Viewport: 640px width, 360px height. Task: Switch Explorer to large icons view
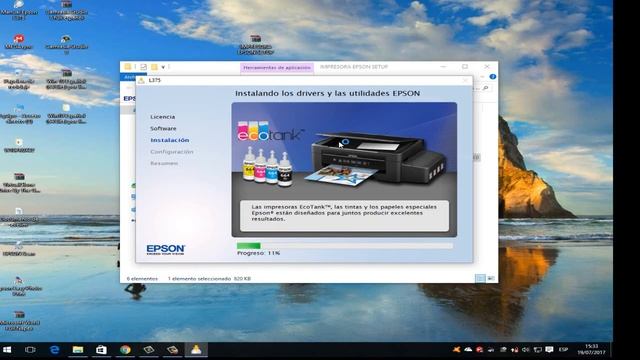click(x=491, y=278)
